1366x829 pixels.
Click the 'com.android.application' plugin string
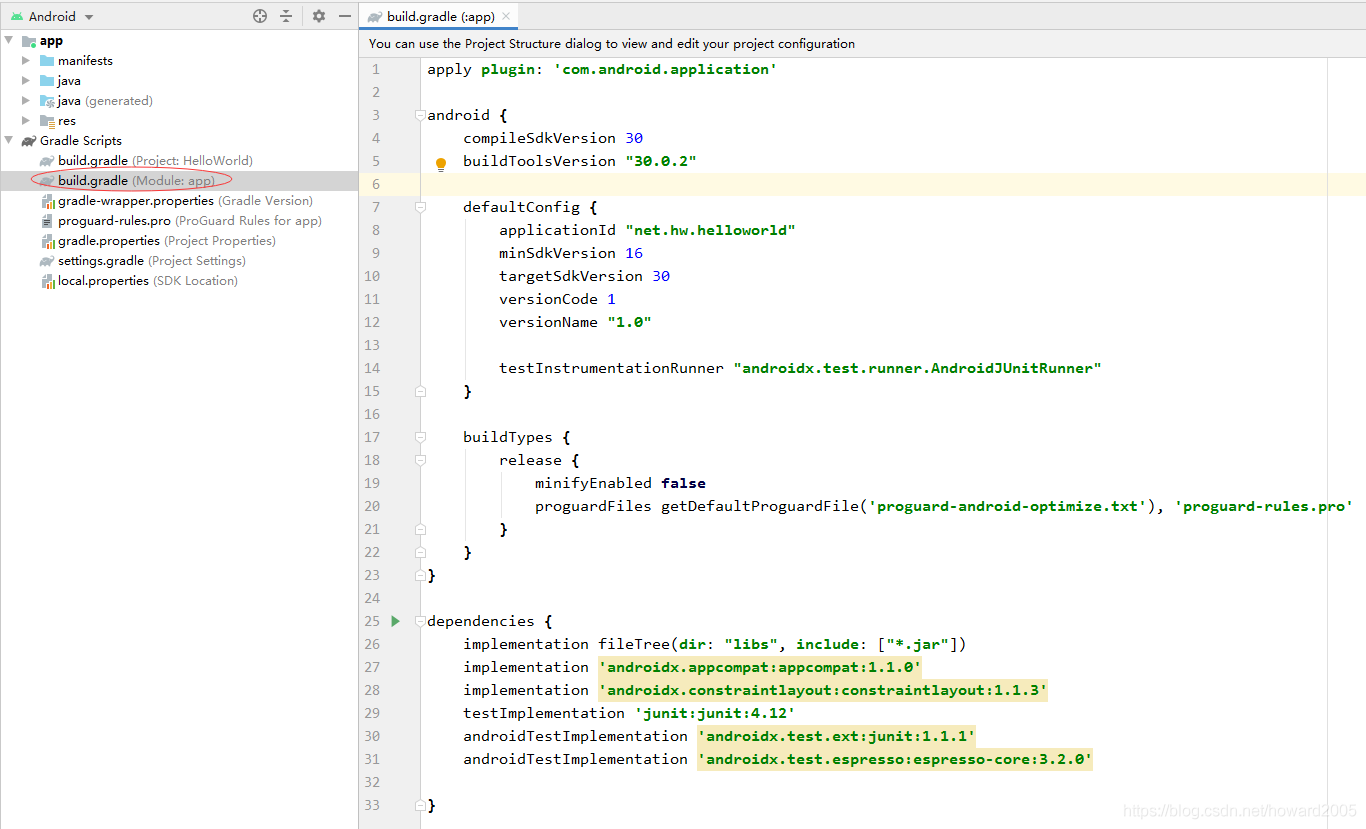pyautogui.click(x=665, y=69)
